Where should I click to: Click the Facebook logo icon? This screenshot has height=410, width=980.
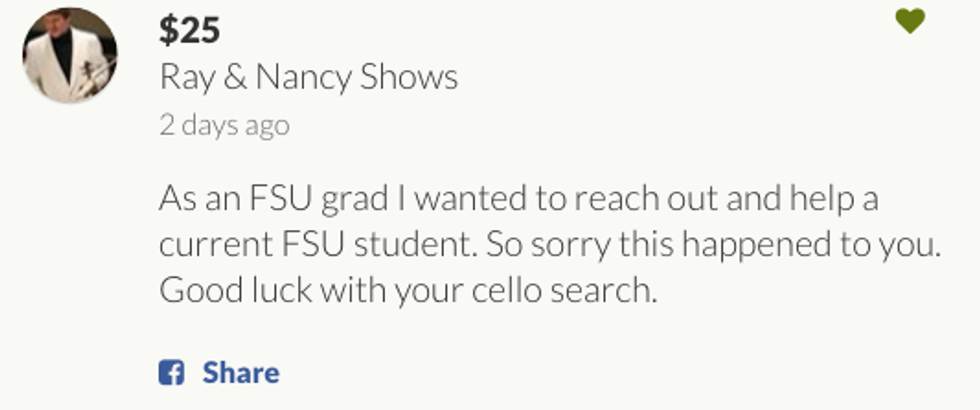tap(171, 373)
